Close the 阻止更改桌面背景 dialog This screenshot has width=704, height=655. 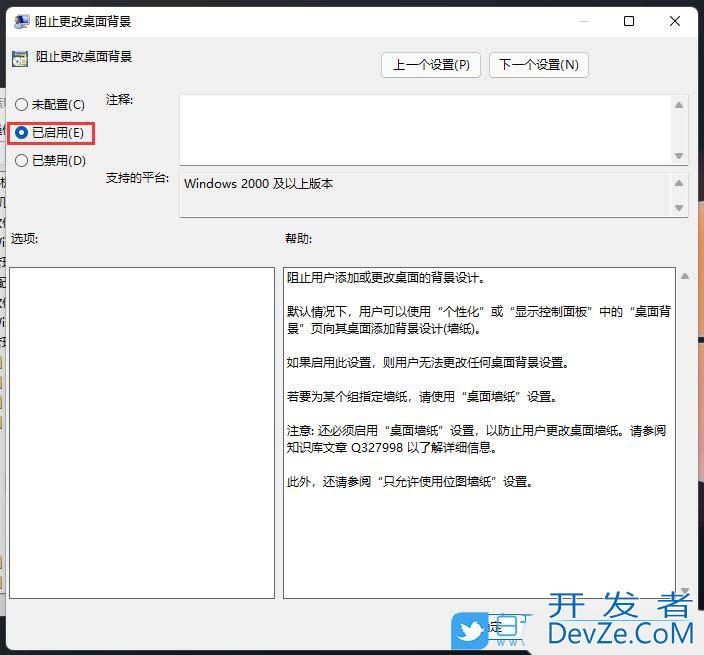point(675,21)
